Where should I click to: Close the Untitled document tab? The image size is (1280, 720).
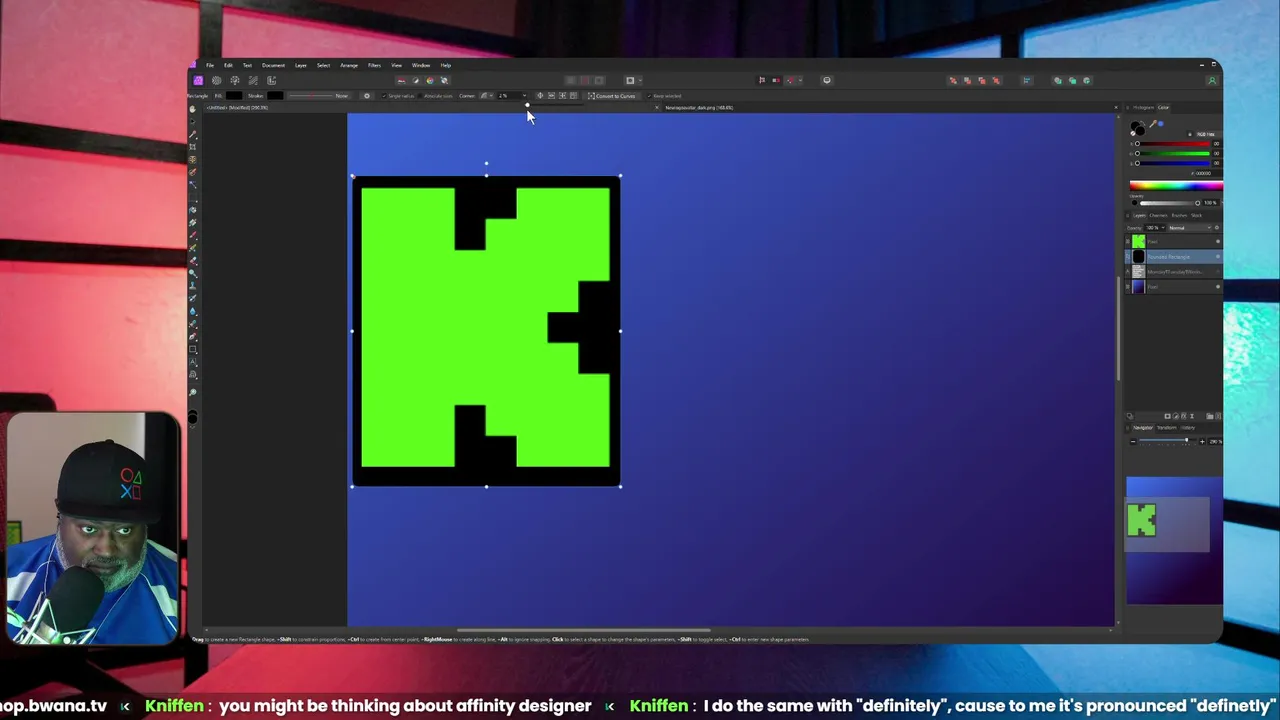click(657, 107)
